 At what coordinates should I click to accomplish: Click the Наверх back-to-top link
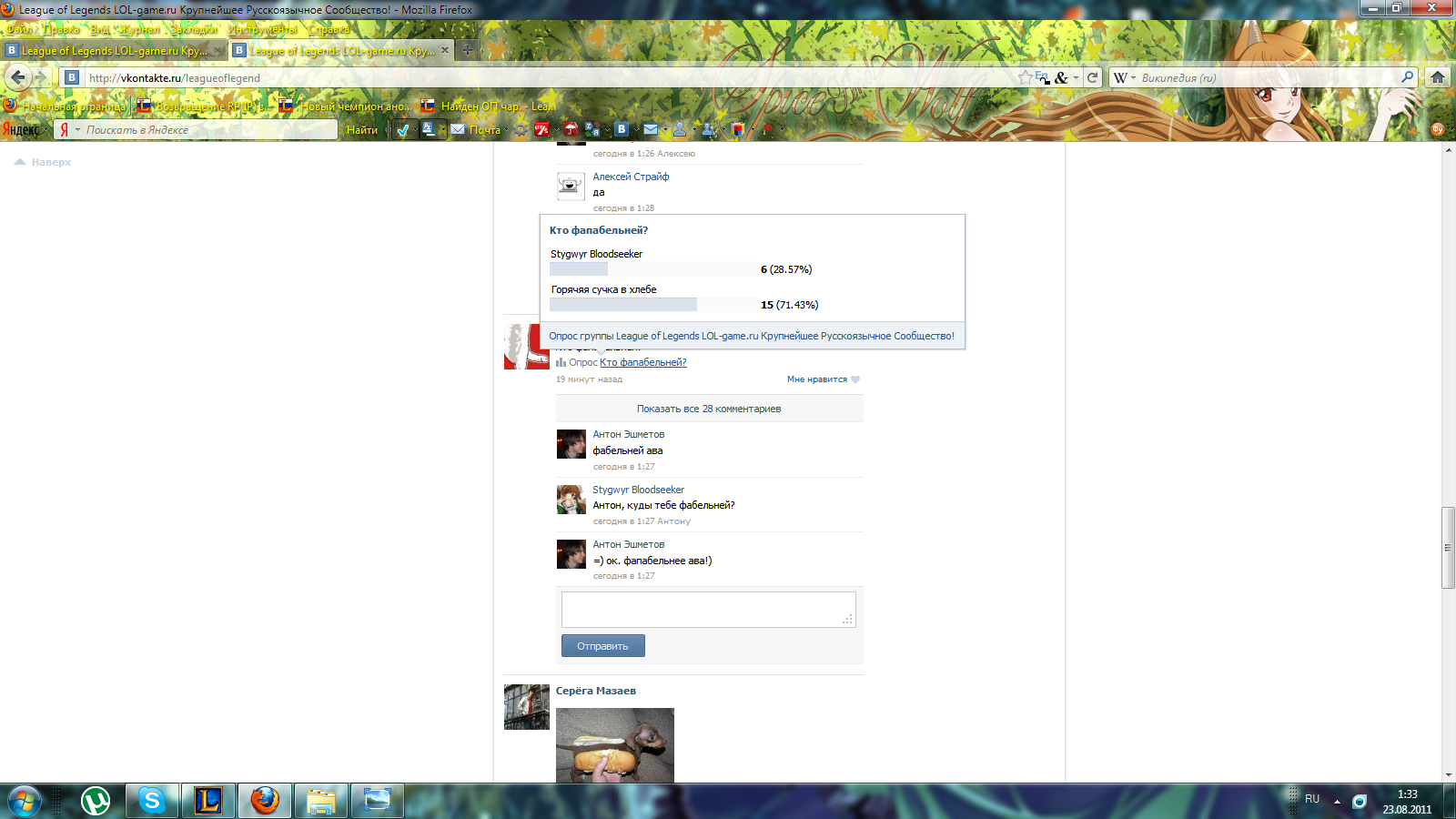(x=43, y=162)
